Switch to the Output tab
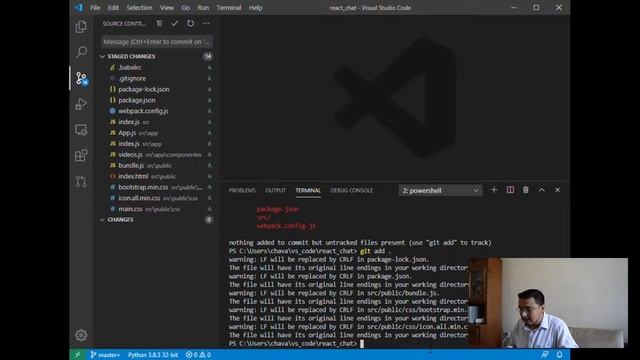 click(276, 190)
